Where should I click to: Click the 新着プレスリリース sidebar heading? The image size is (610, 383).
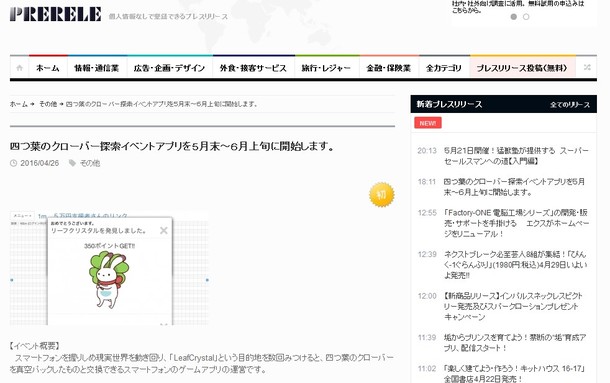click(449, 104)
